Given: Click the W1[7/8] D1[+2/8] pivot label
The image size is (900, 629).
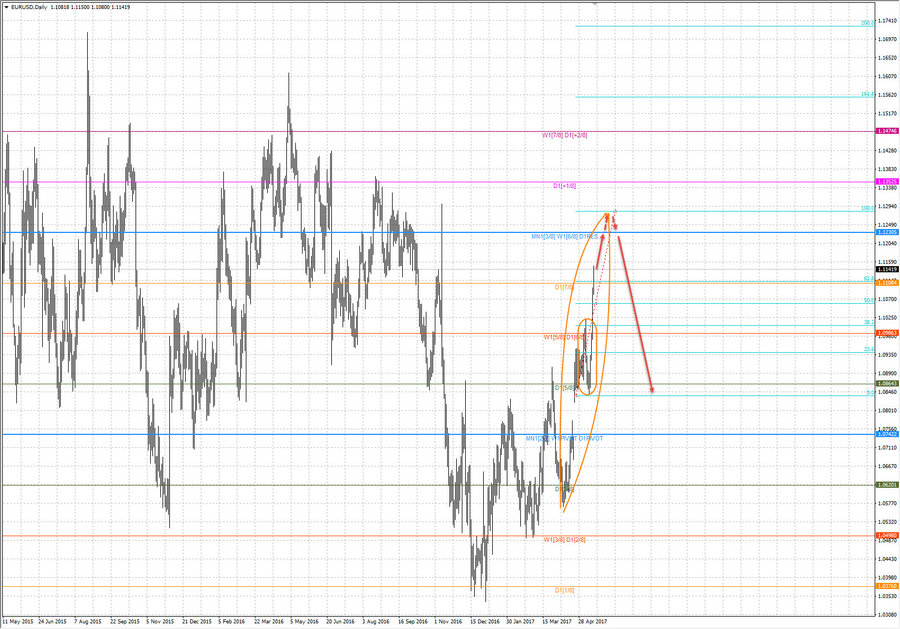Looking at the screenshot, I should pyautogui.click(x=564, y=135).
